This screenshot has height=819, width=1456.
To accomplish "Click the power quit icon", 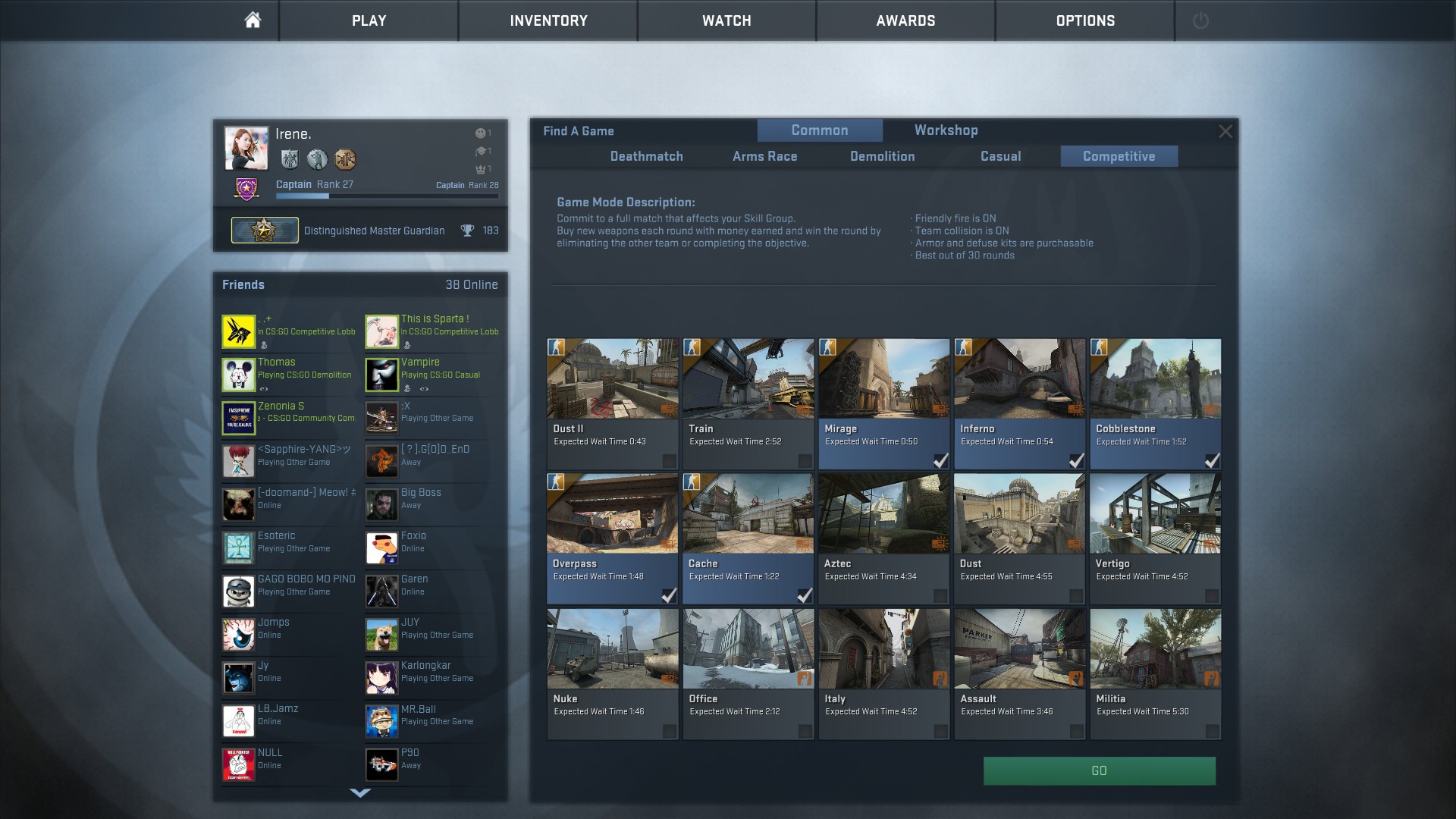I will (x=1200, y=20).
